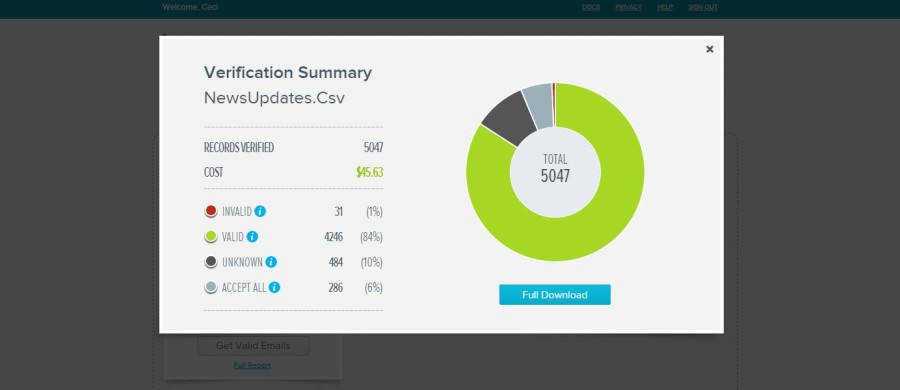Click the Get Valid Emails button
This screenshot has height=390, width=900.
[253, 346]
